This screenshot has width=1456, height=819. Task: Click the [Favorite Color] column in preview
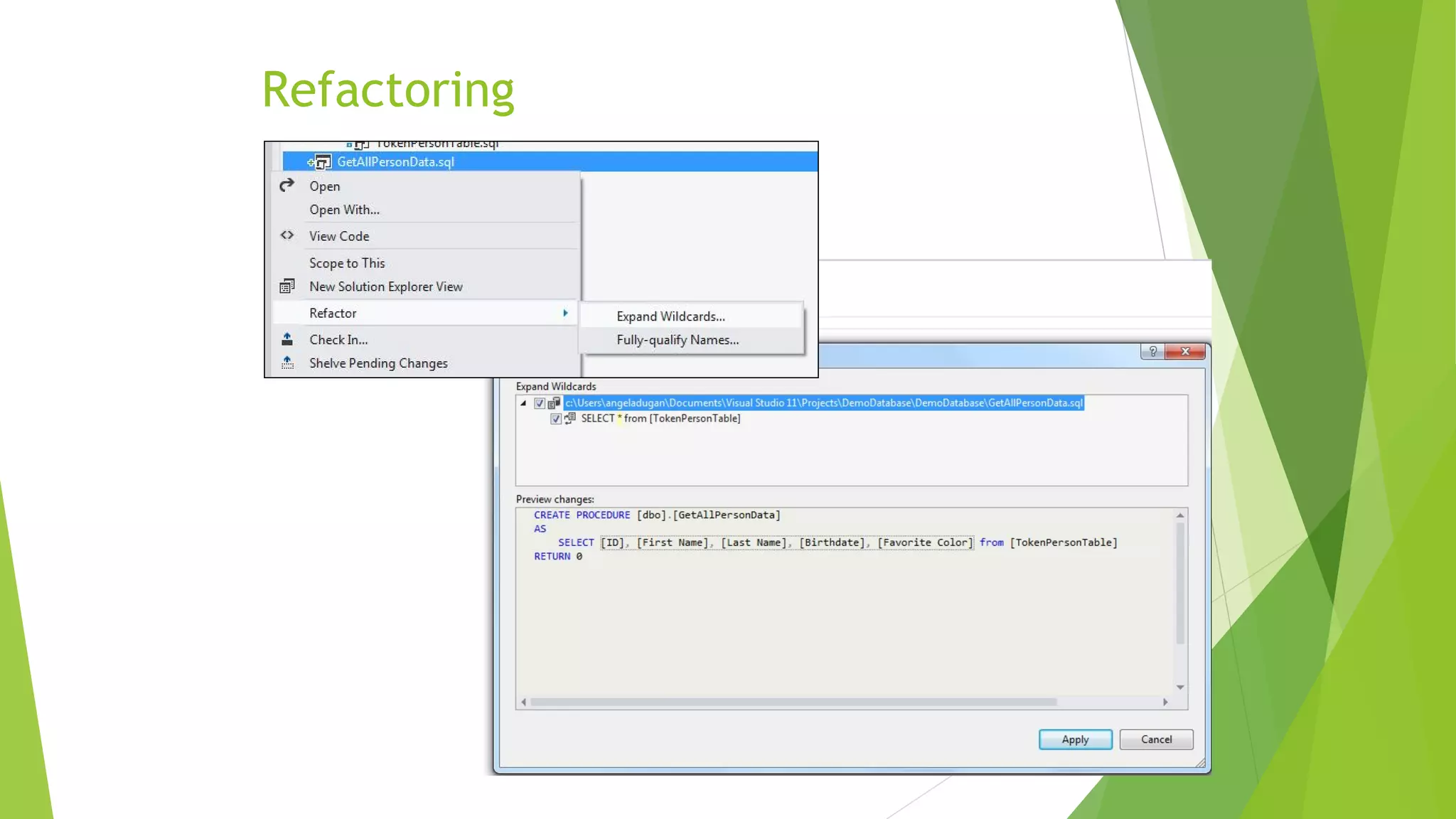(925, 542)
